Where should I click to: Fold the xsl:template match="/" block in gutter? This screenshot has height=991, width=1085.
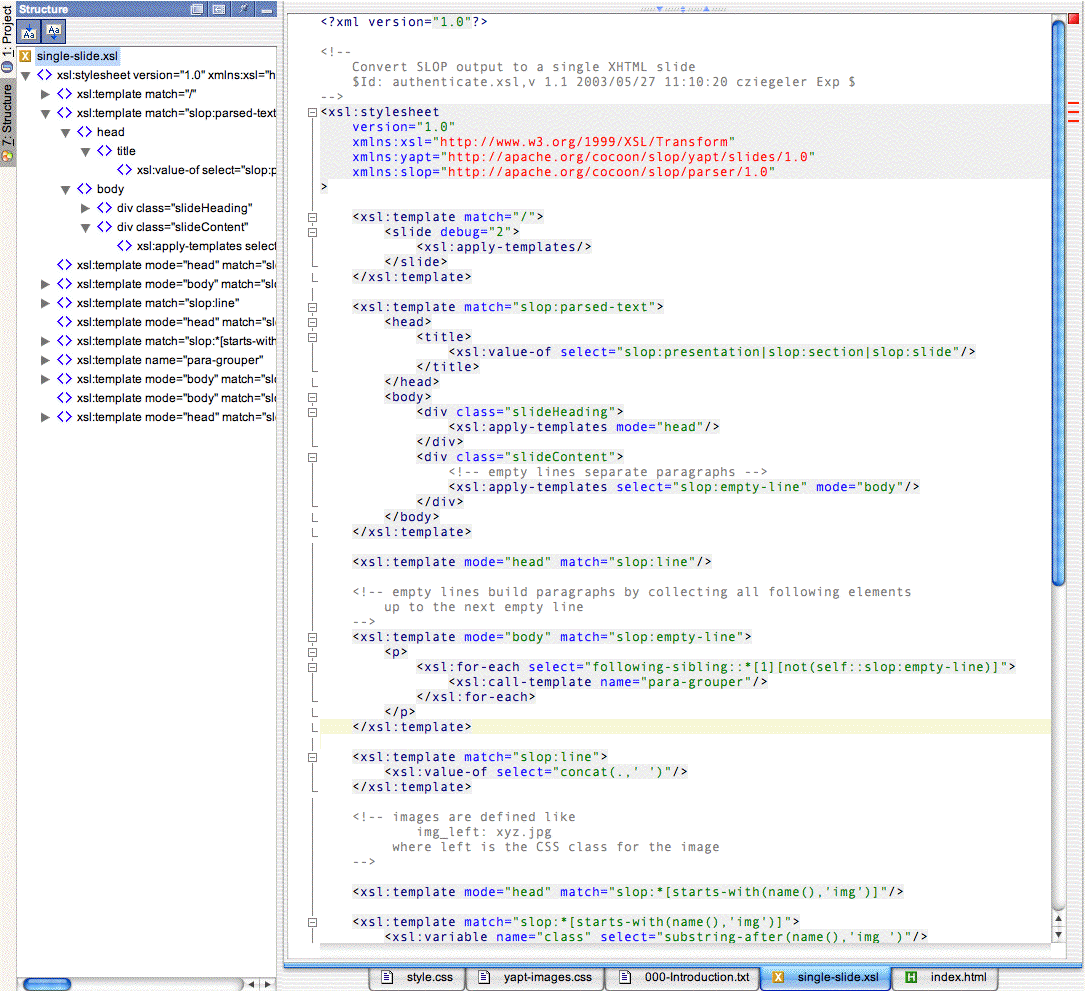coord(312,217)
